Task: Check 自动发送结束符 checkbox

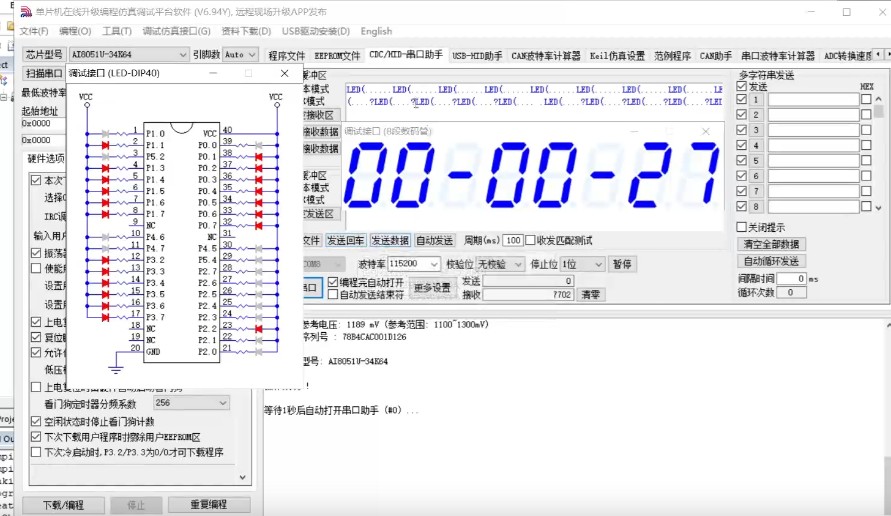Action: pos(333,294)
